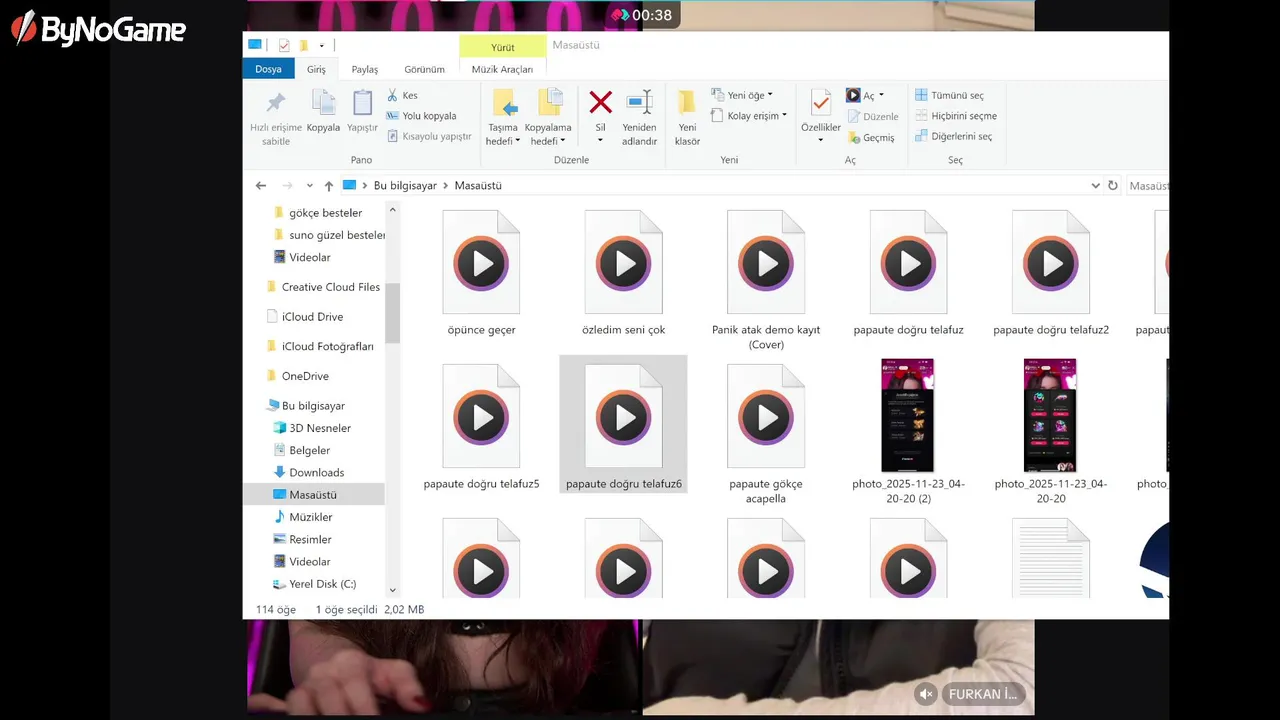Select the özledim seni çok audio file

point(623,273)
